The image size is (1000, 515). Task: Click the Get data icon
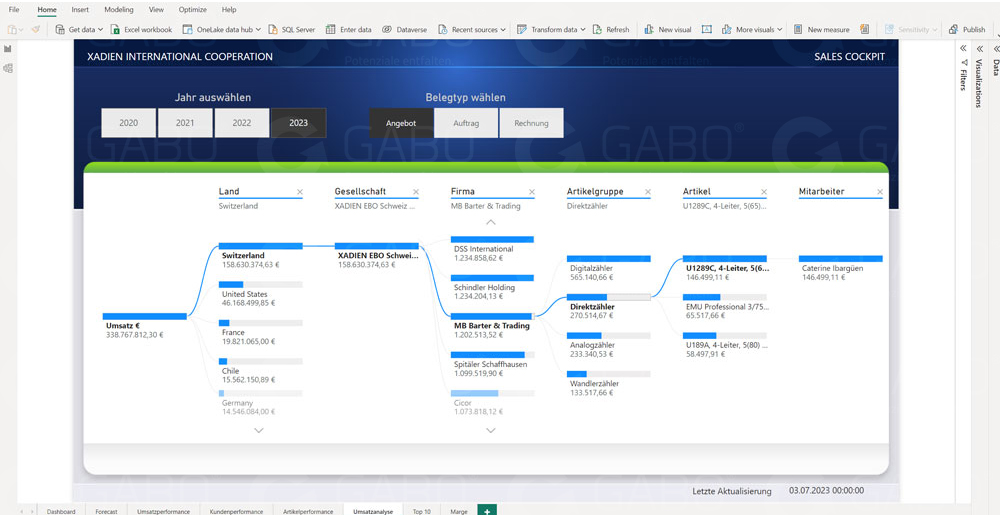coord(60,29)
